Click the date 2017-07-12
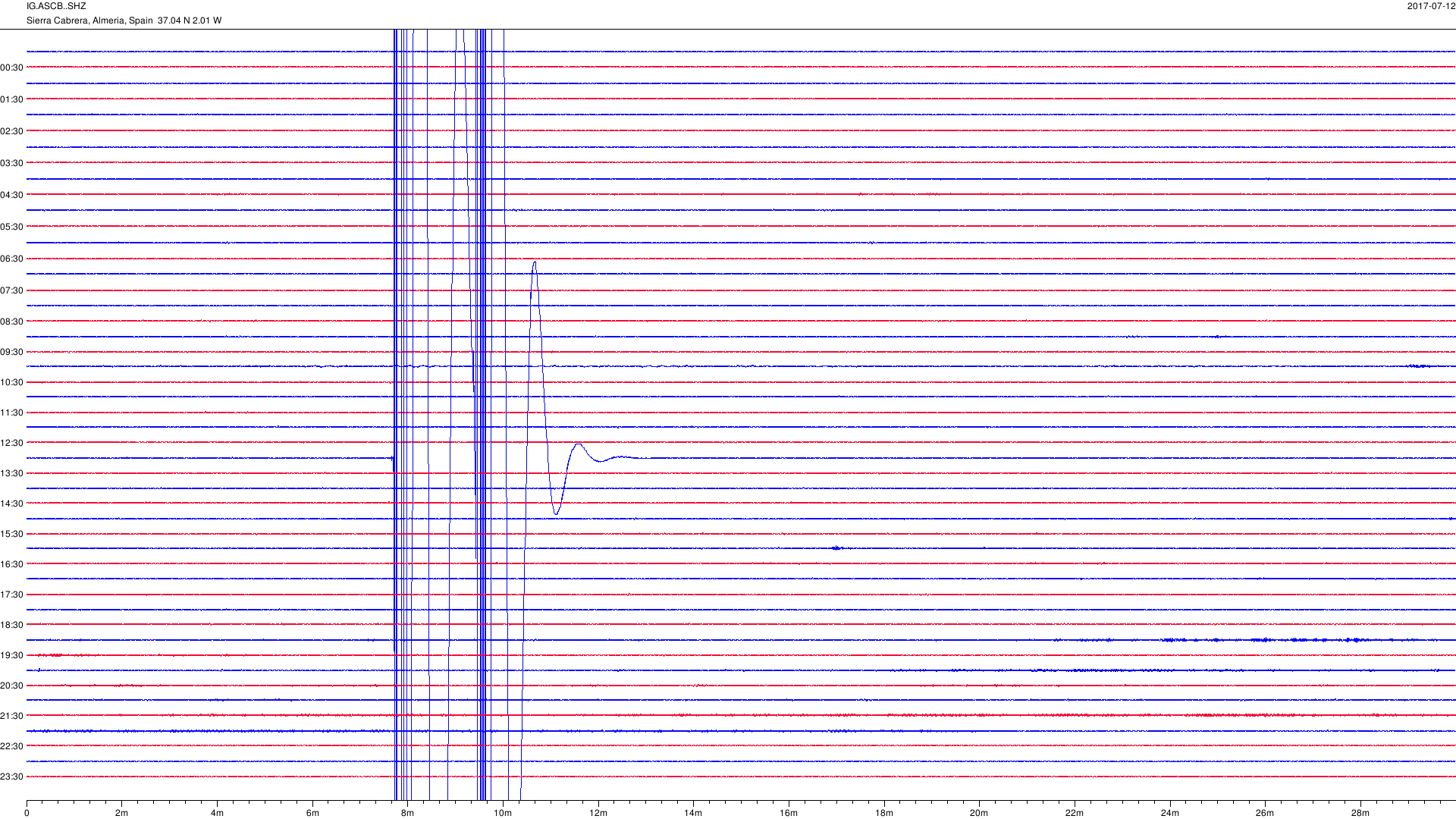This screenshot has height=819, width=1456. 1431,6
